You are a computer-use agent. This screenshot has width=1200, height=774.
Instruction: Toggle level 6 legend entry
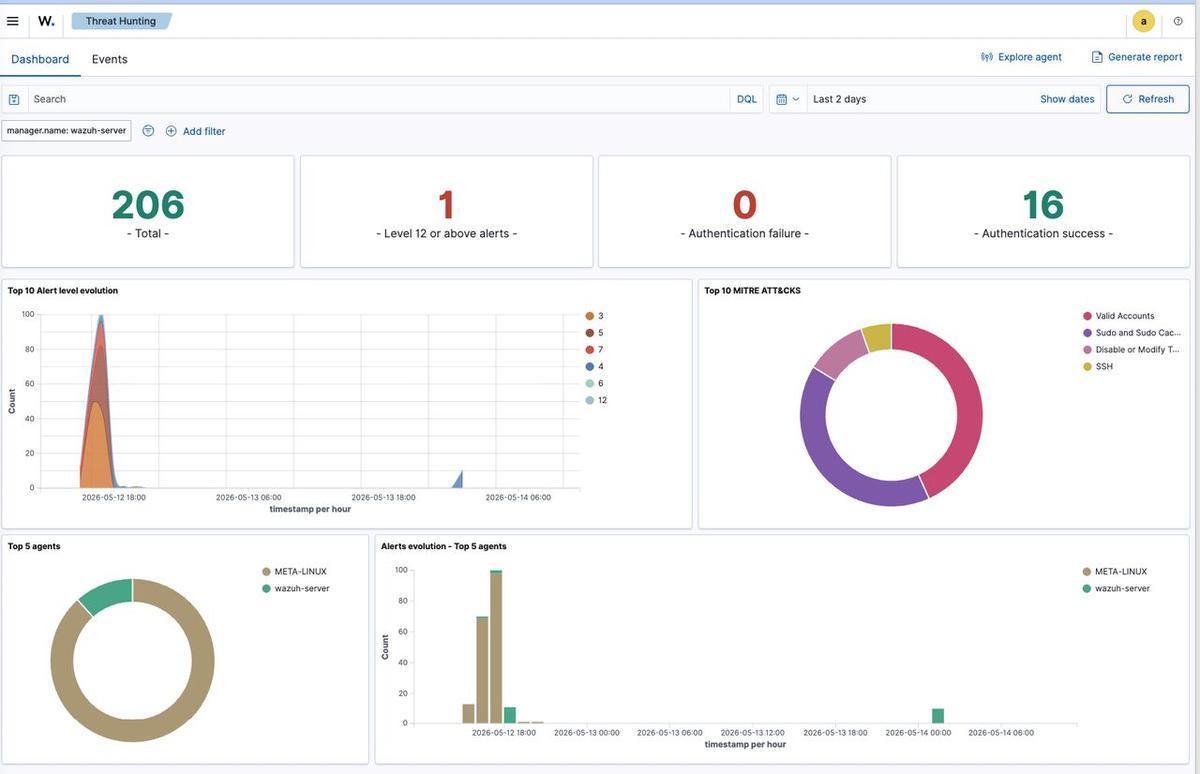(x=595, y=383)
